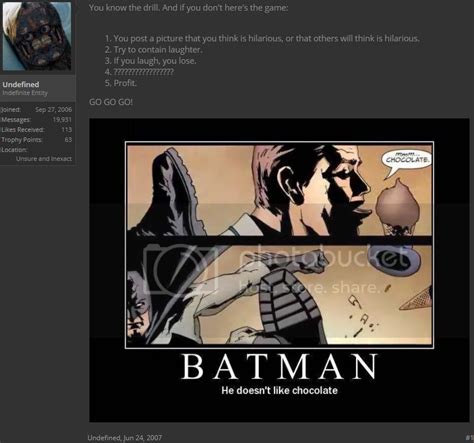The height and width of the screenshot is (443, 474).
Task: Open the poster's avatar image
Action: [x=37, y=36]
